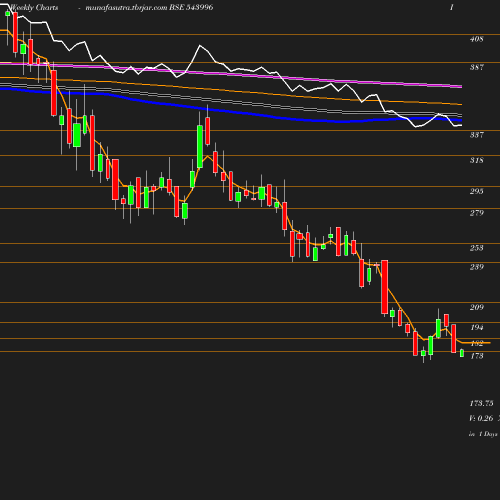Image resolution: width=500 pixels, height=500 pixels.
Task: Click the tall red candle spanning 239 to 209
Action: (384, 287)
